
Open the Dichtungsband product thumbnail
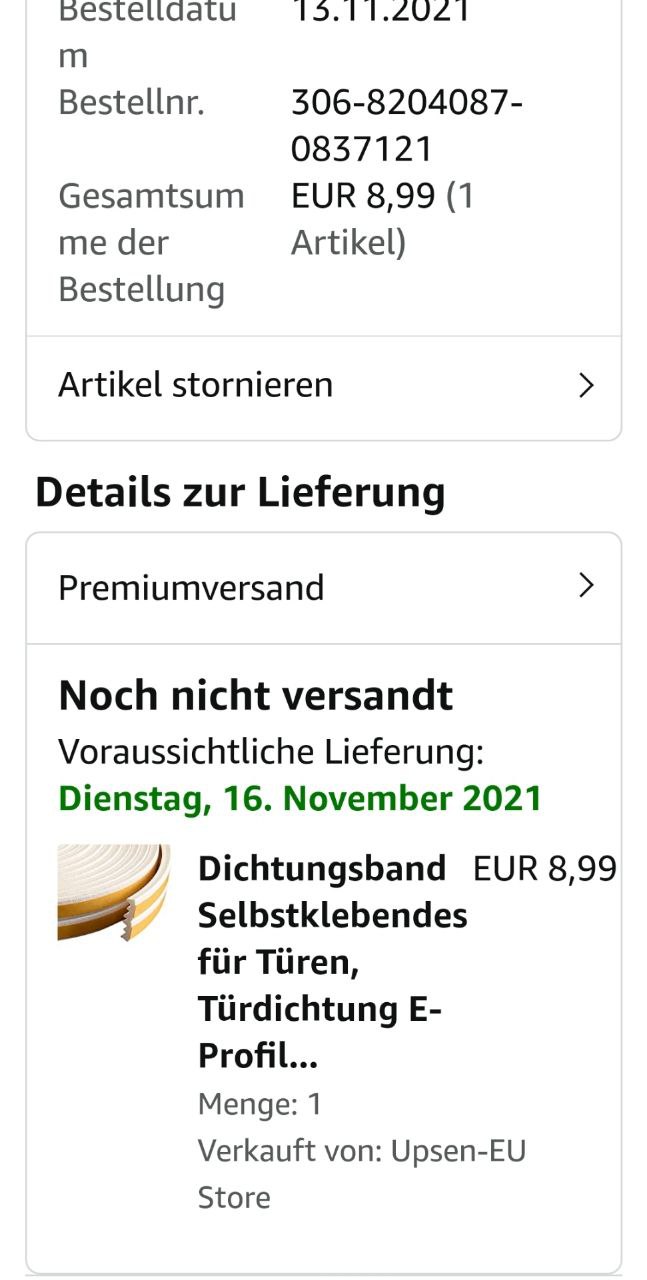point(113,893)
